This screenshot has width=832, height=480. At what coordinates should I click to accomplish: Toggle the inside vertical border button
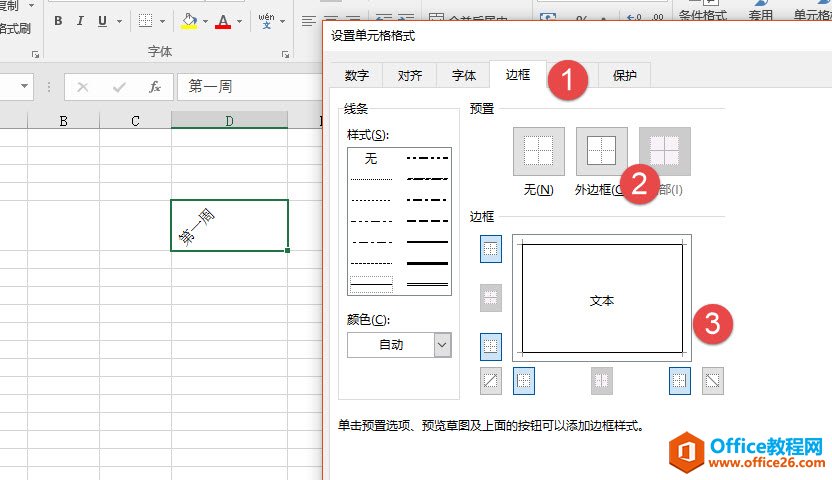tap(602, 381)
